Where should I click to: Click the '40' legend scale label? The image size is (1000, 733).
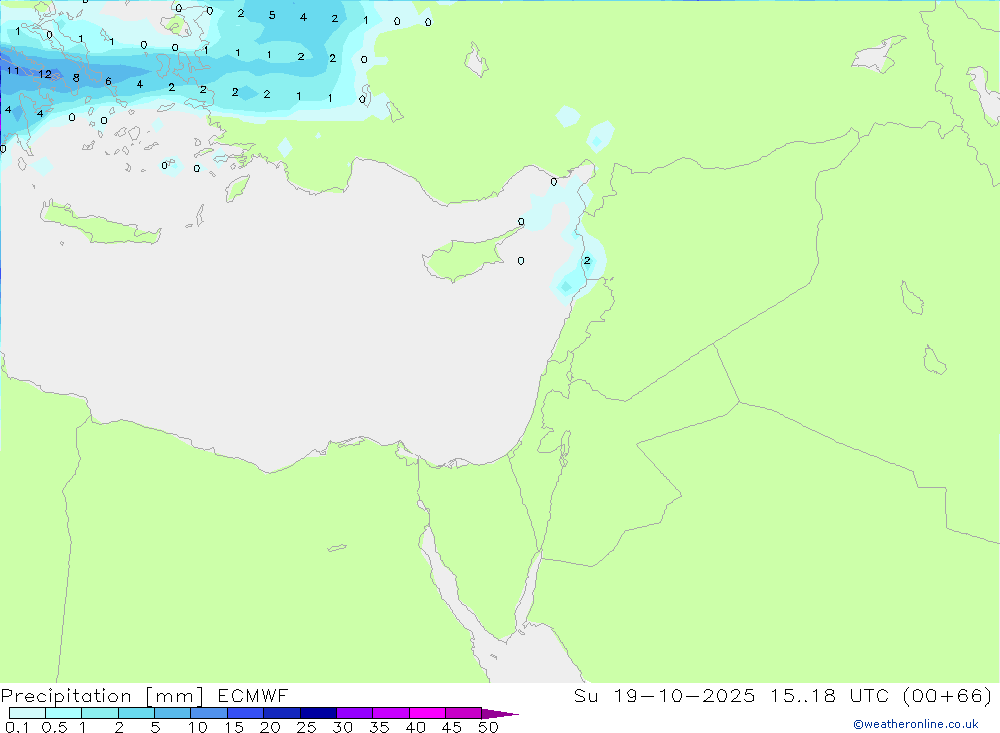pyautogui.click(x=415, y=727)
